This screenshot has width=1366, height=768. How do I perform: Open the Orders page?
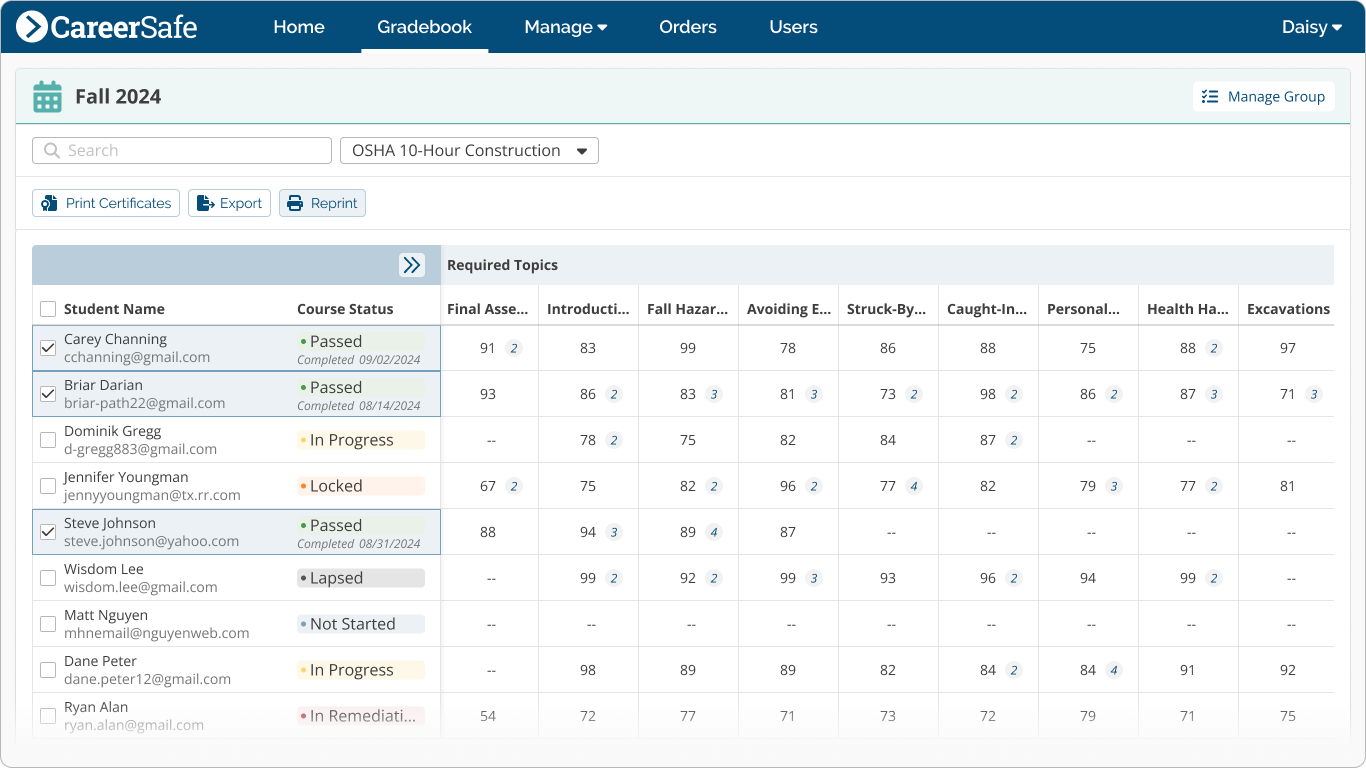[x=687, y=27]
